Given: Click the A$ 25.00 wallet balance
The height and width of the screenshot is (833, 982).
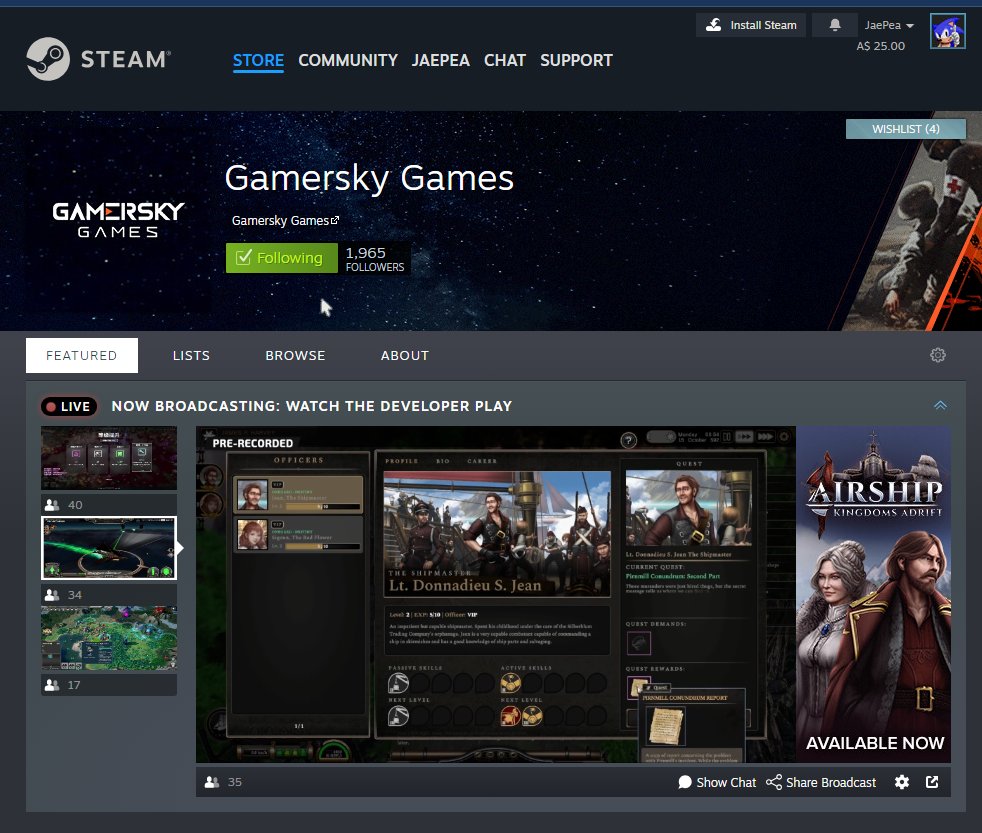Looking at the screenshot, I should (x=881, y=46).
